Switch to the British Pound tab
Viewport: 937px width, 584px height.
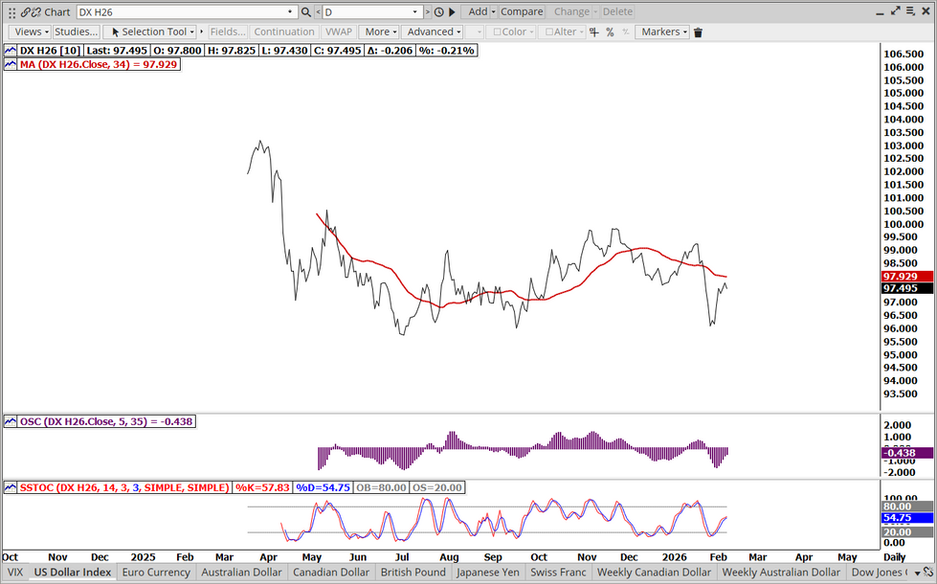413,572
